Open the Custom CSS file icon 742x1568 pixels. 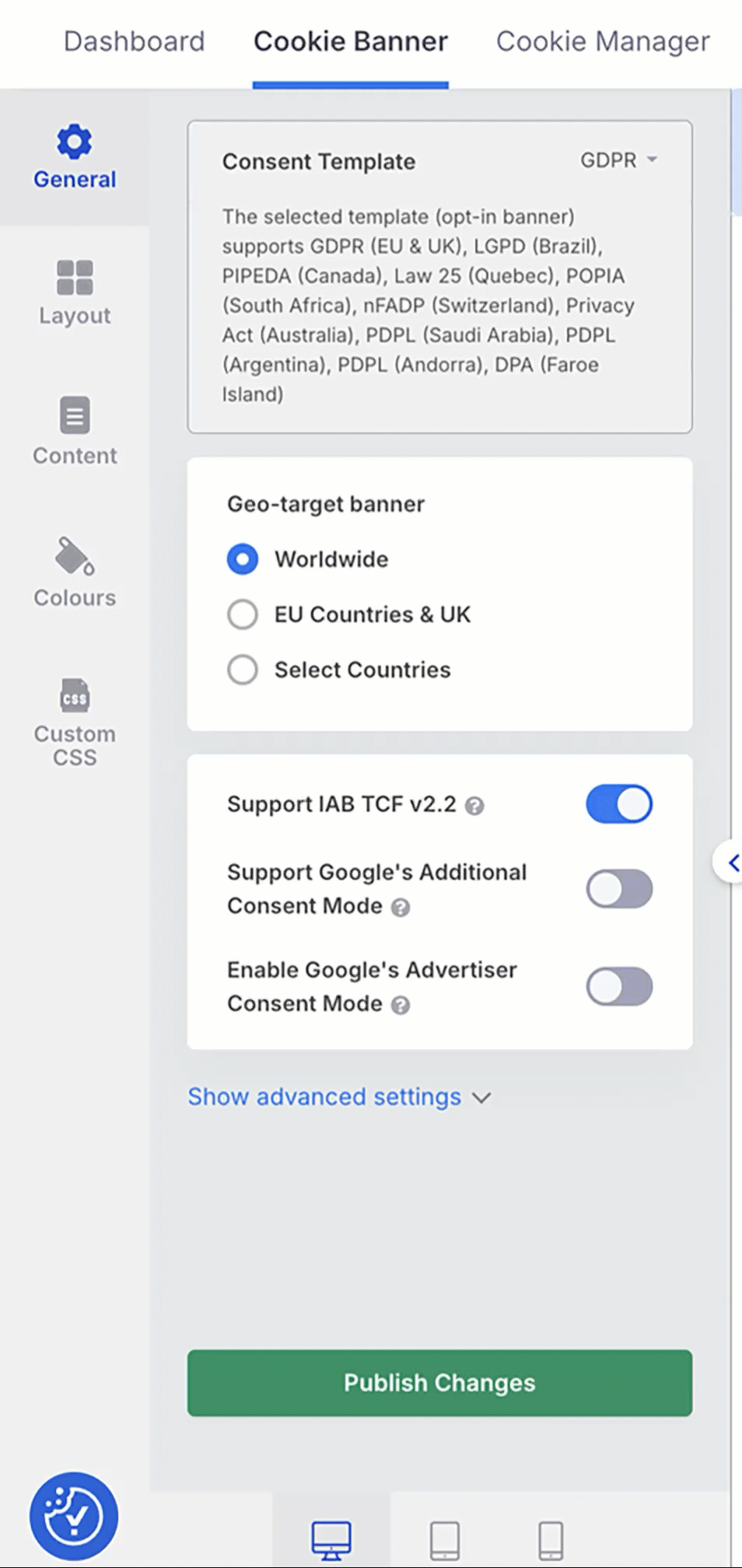pyautogui.click(x=75, y=695)
